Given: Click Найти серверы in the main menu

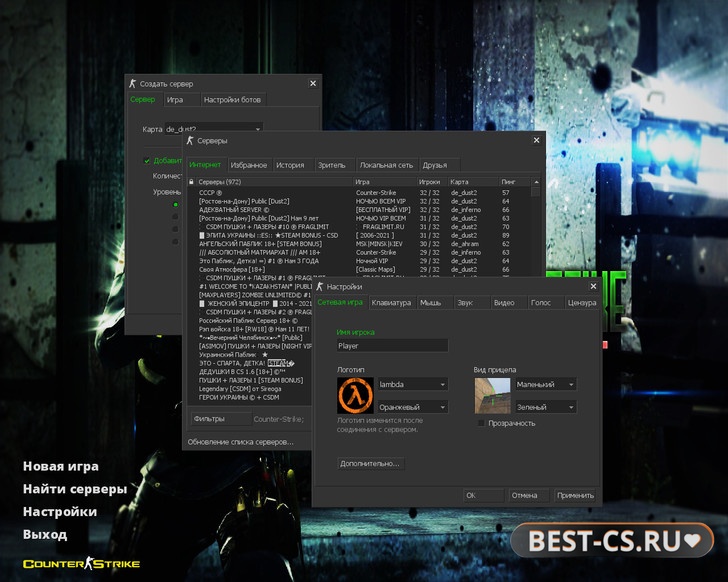Looking at the screenshot, I should point(75,489).
